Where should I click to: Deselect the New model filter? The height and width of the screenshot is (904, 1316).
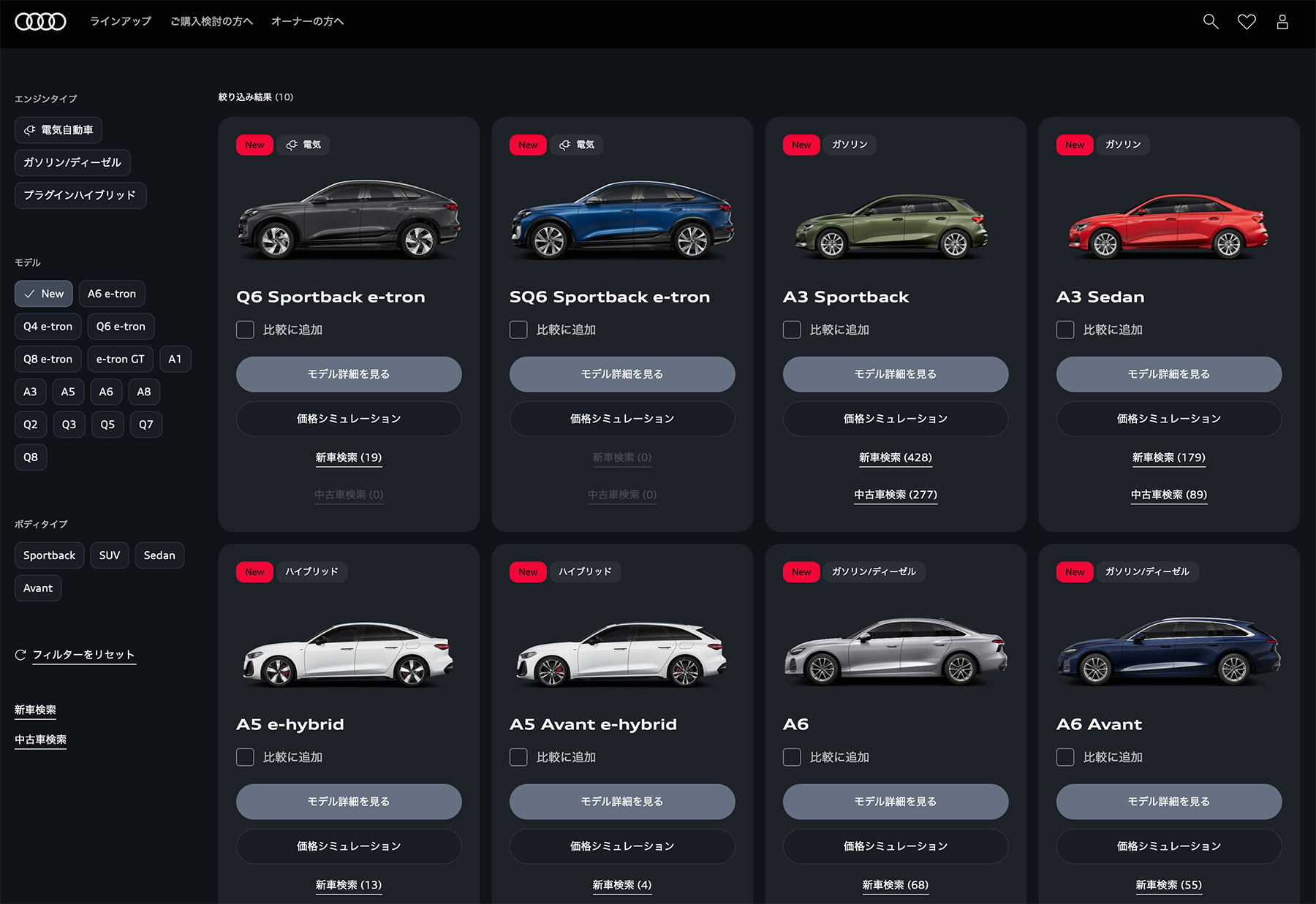point(44,294)
